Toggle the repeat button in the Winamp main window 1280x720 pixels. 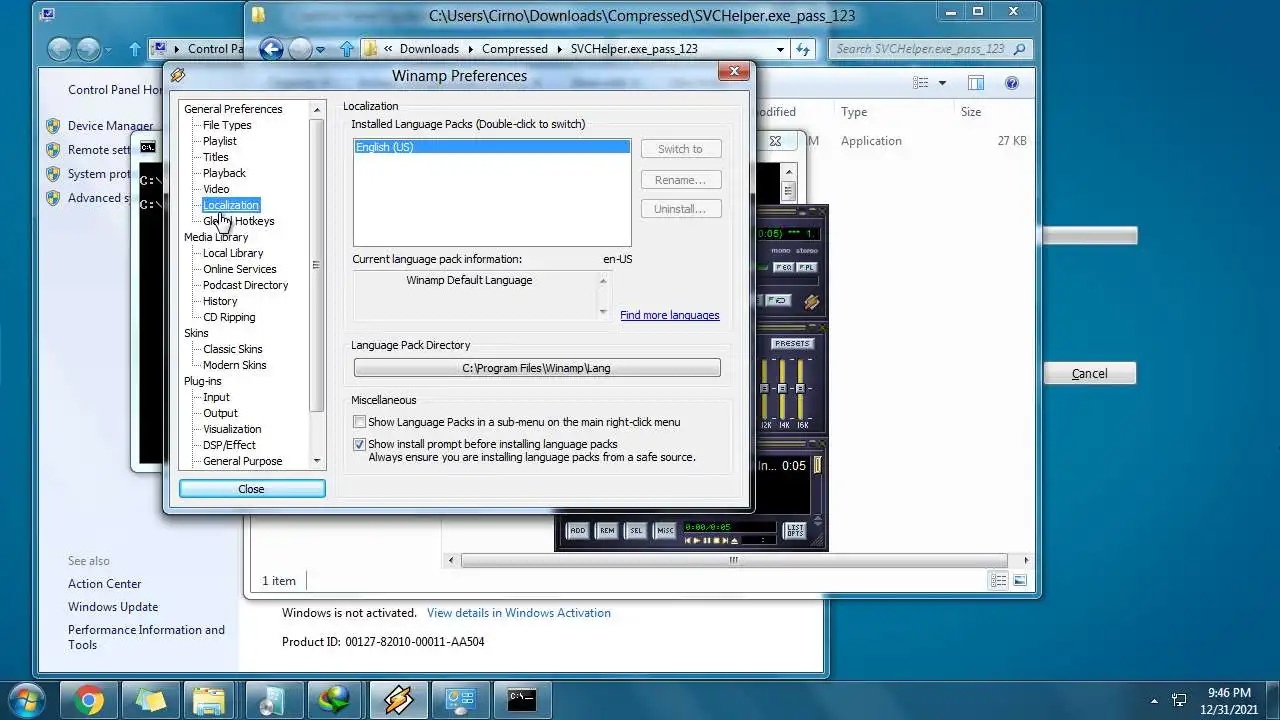pyautogui.click(x=780, y=300)
